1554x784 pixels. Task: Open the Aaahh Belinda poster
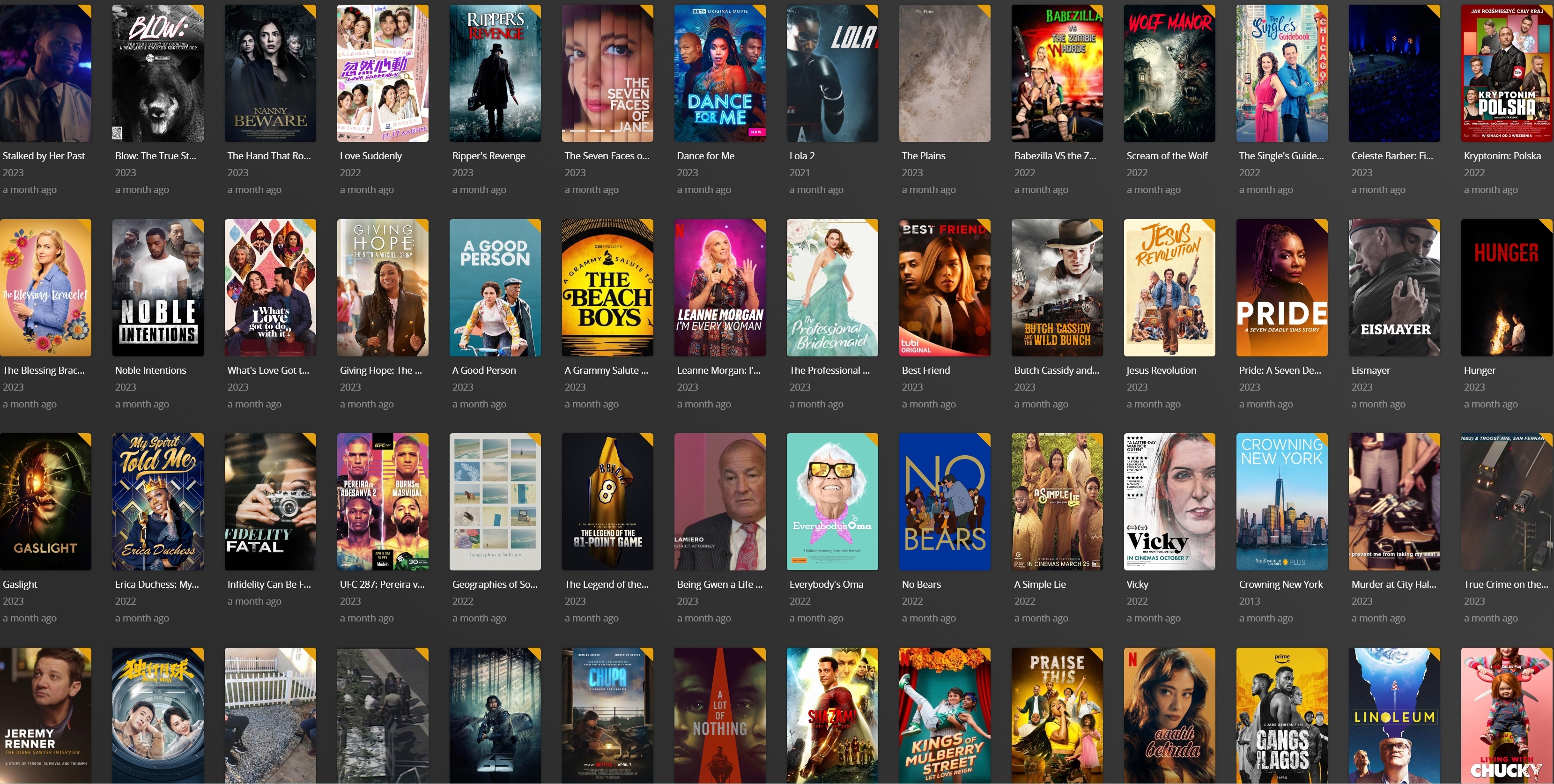coord(1170,716)
